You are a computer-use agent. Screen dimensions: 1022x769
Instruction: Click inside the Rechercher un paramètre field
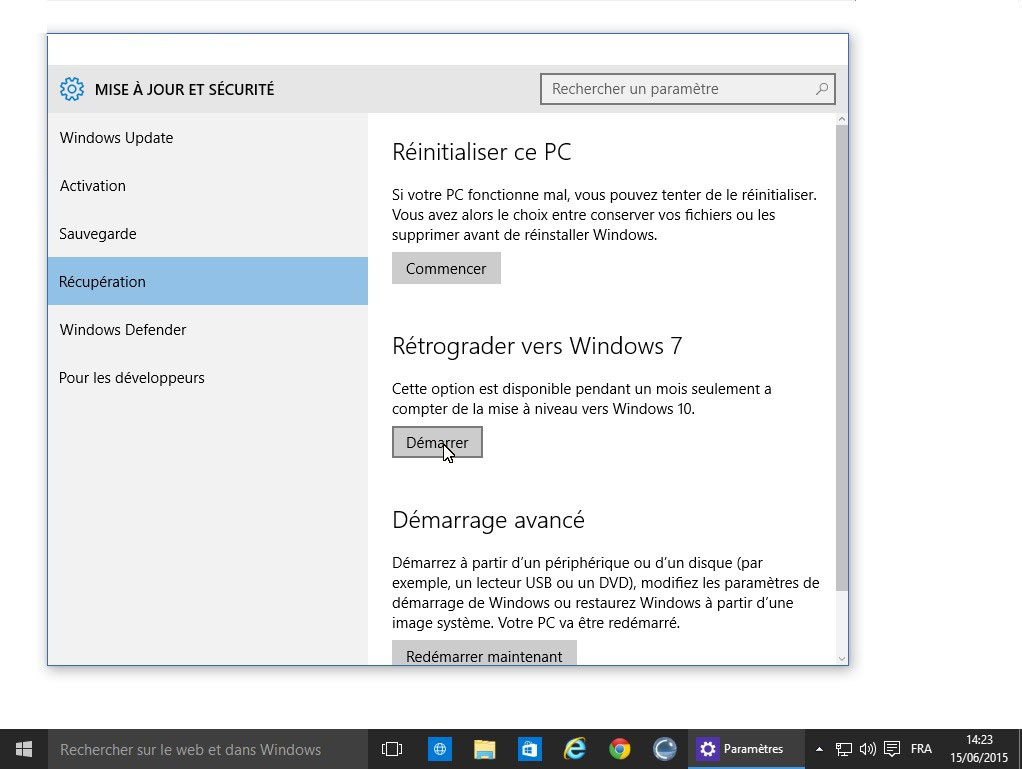click(x=675, y=89)
